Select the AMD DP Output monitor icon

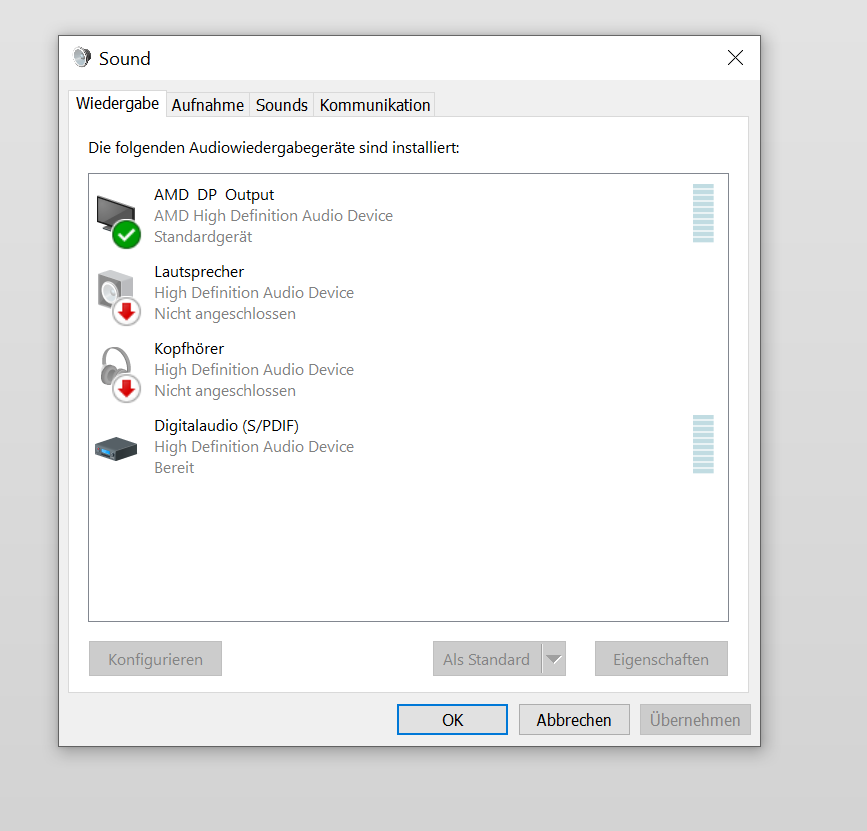[x=115, y=213]
